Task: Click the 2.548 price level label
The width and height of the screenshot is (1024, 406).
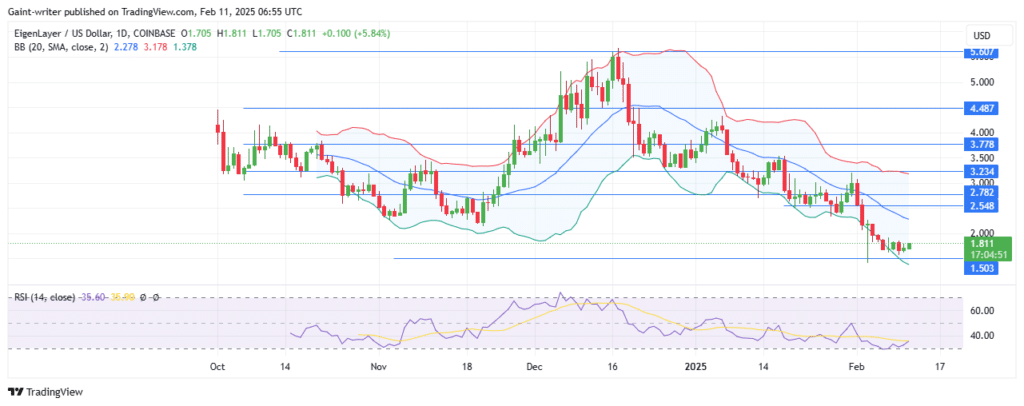Action: 980,206
